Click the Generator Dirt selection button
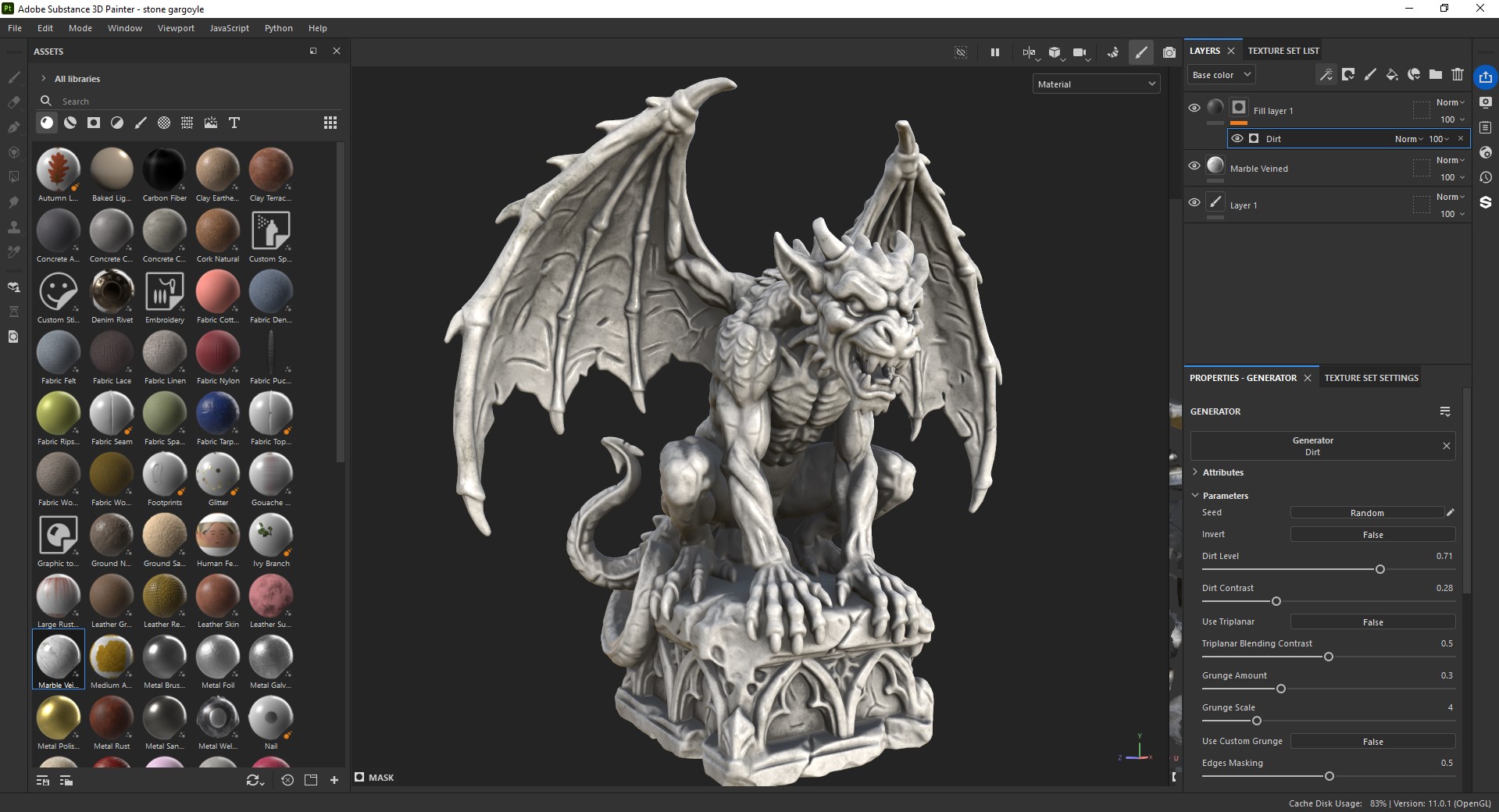Viewport: 1499px width, 812px height. point(1312,446)
